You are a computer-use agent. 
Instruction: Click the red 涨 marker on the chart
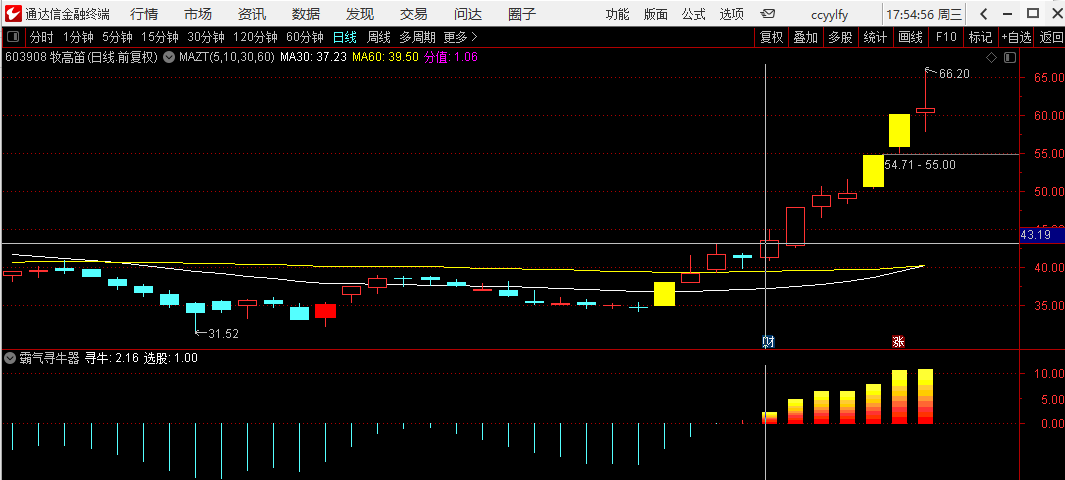coord(899,341)
